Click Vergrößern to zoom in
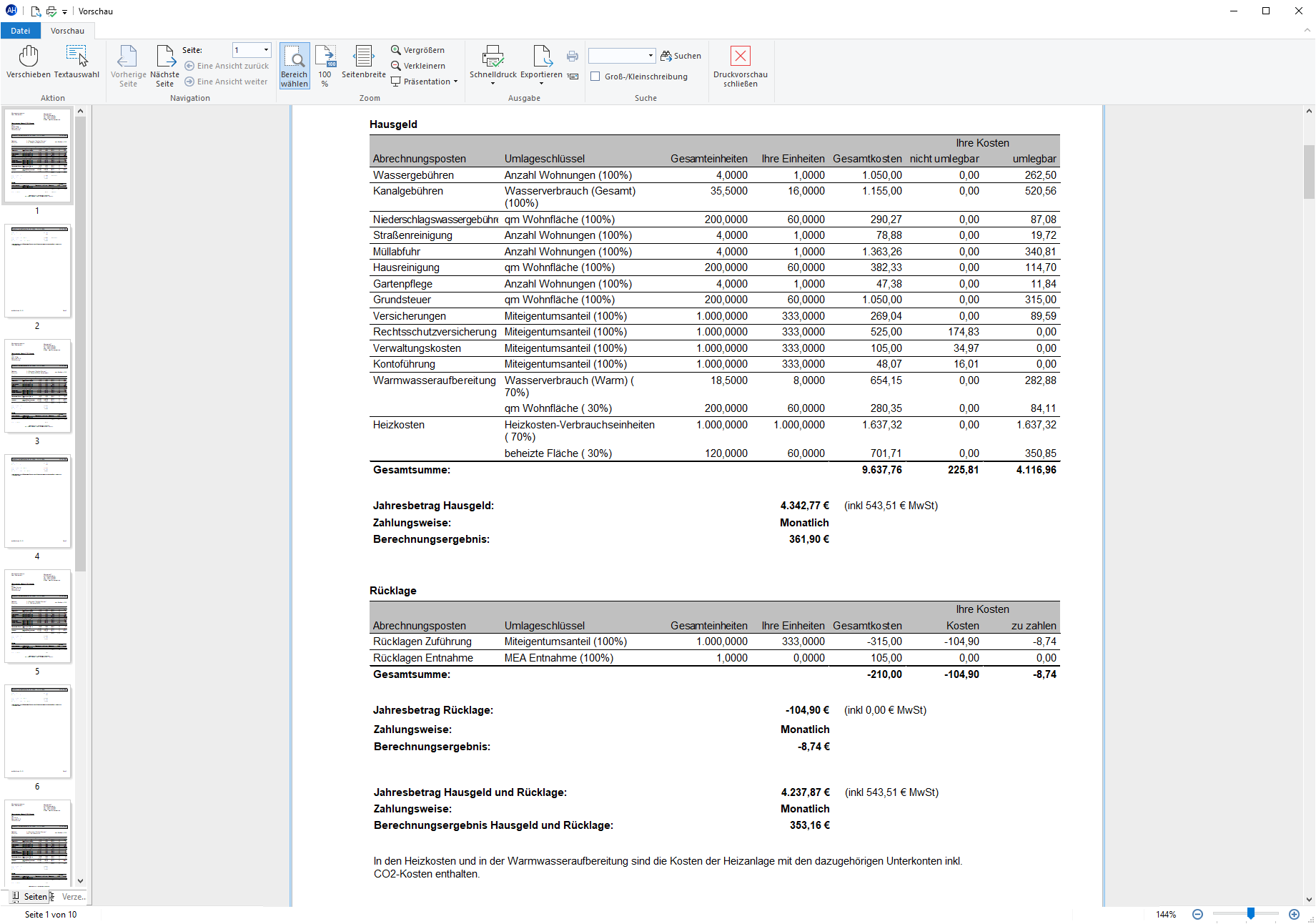Screen dimensions: 1316x924 pos(418,50)
